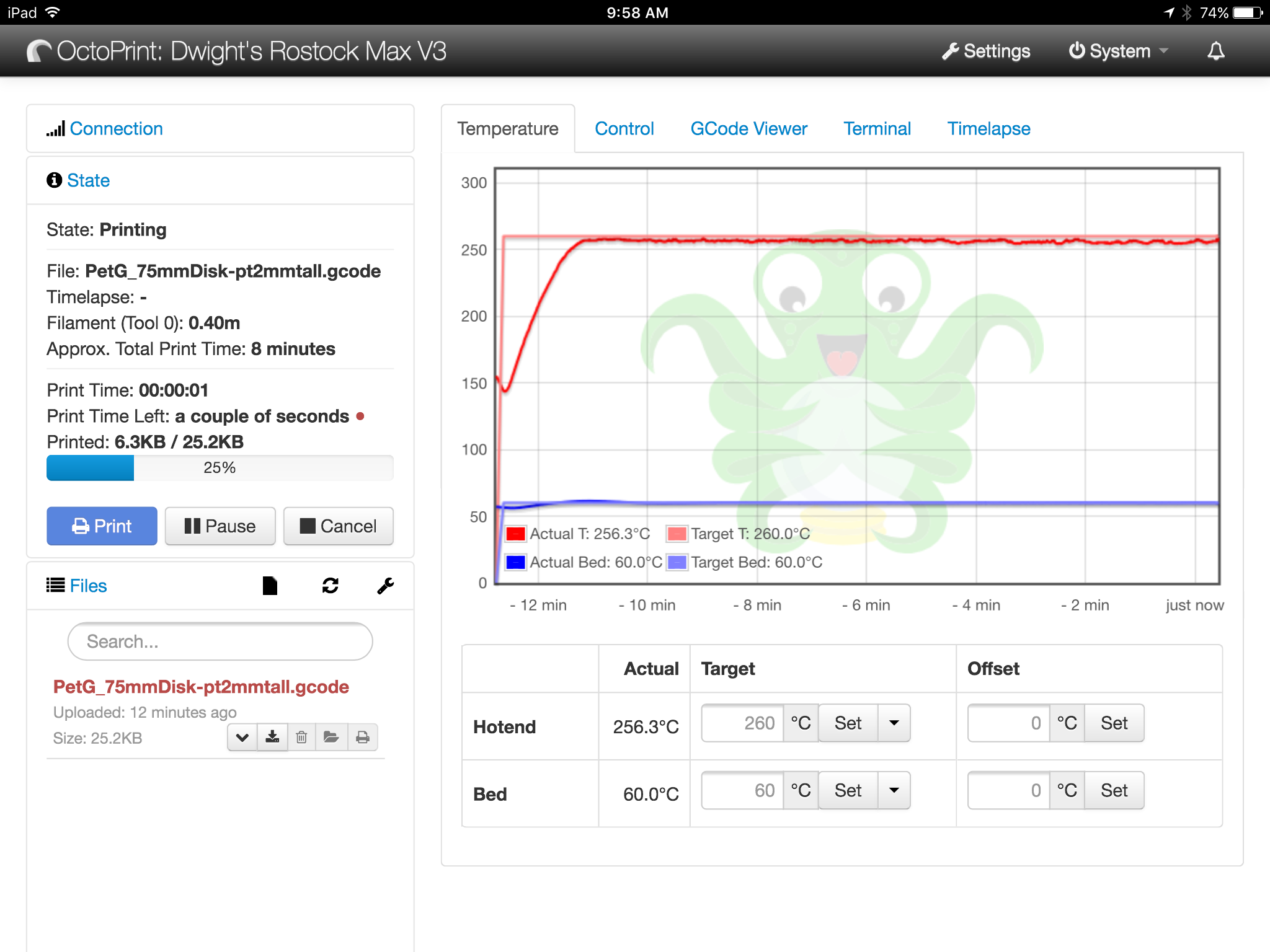Click the folder icon to load the file
This screenshot has height=952, width=1270.
(331, 737)
